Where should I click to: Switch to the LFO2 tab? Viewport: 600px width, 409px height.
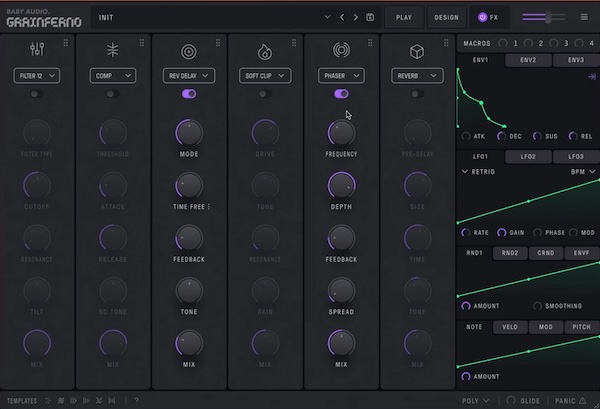(x=528, y=156)
